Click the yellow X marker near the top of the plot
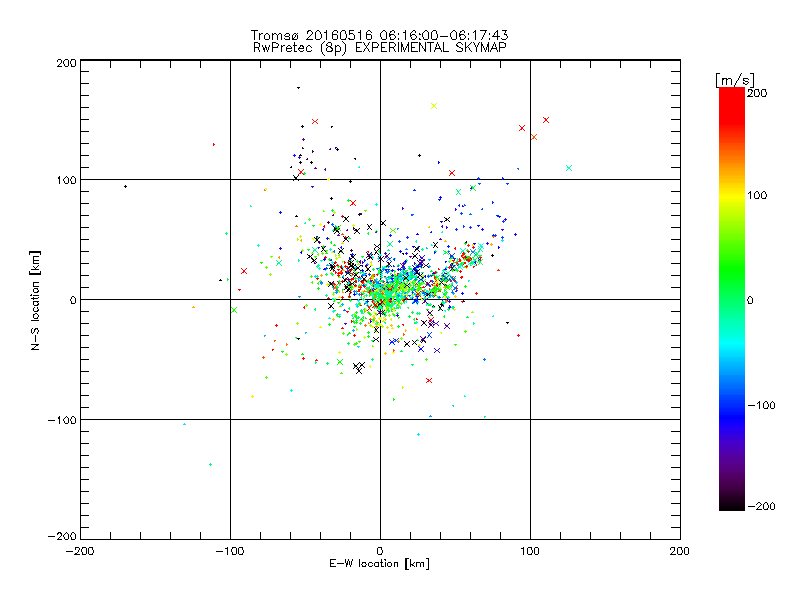 (434, 106)
